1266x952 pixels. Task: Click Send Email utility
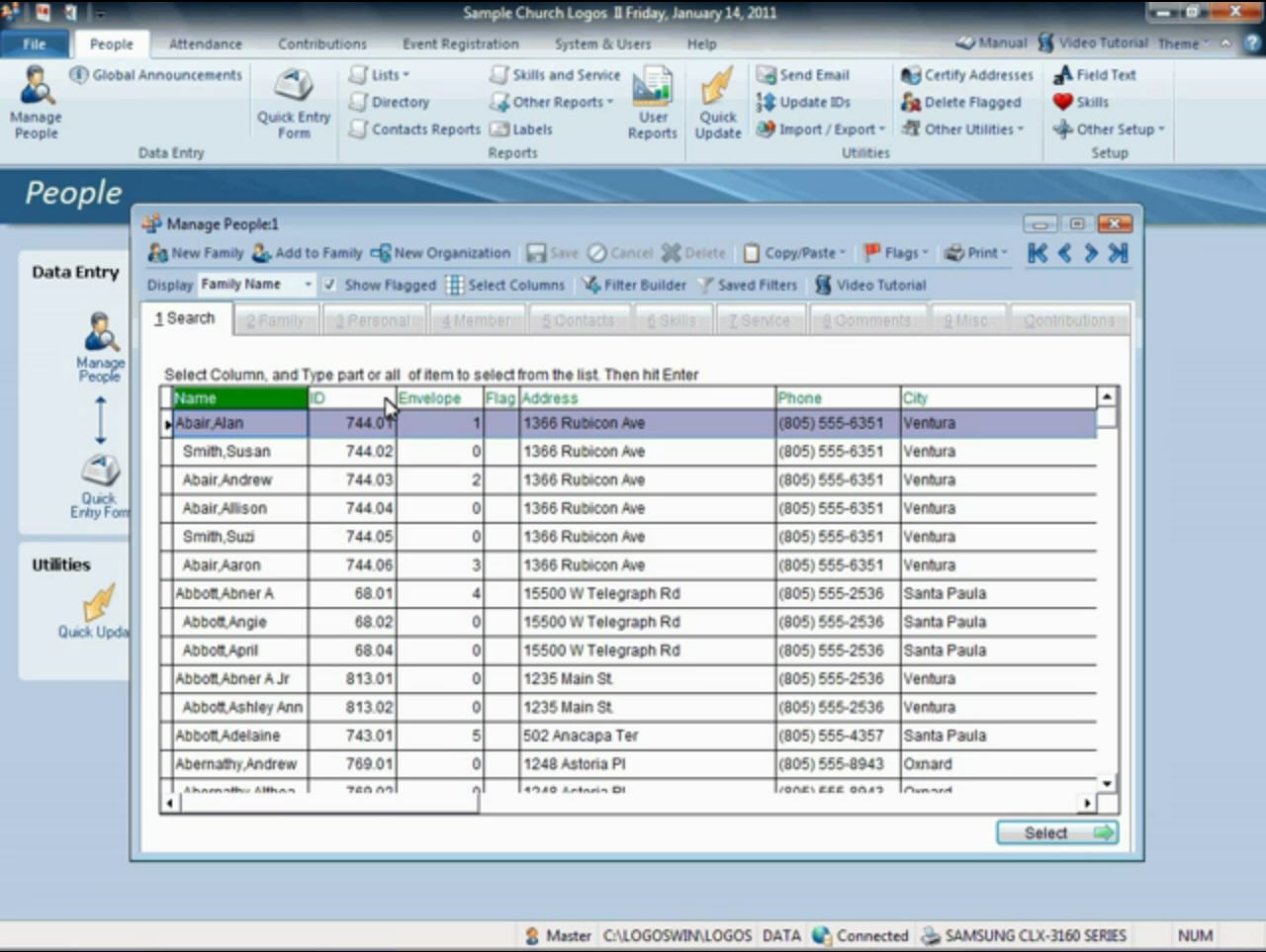click(x=803, y=75)
